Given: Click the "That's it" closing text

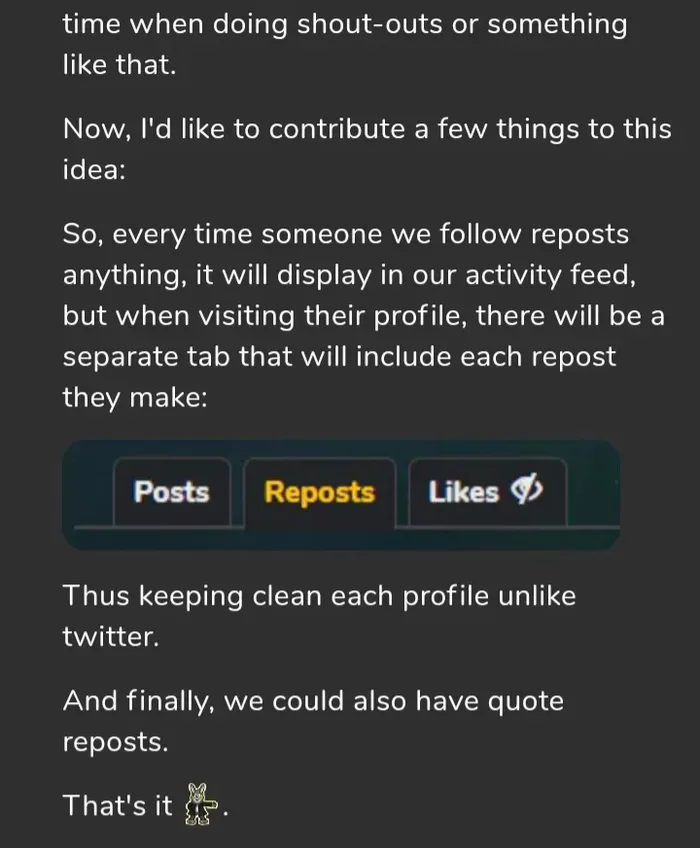Looking at the screenshot, I should point(117,805).
